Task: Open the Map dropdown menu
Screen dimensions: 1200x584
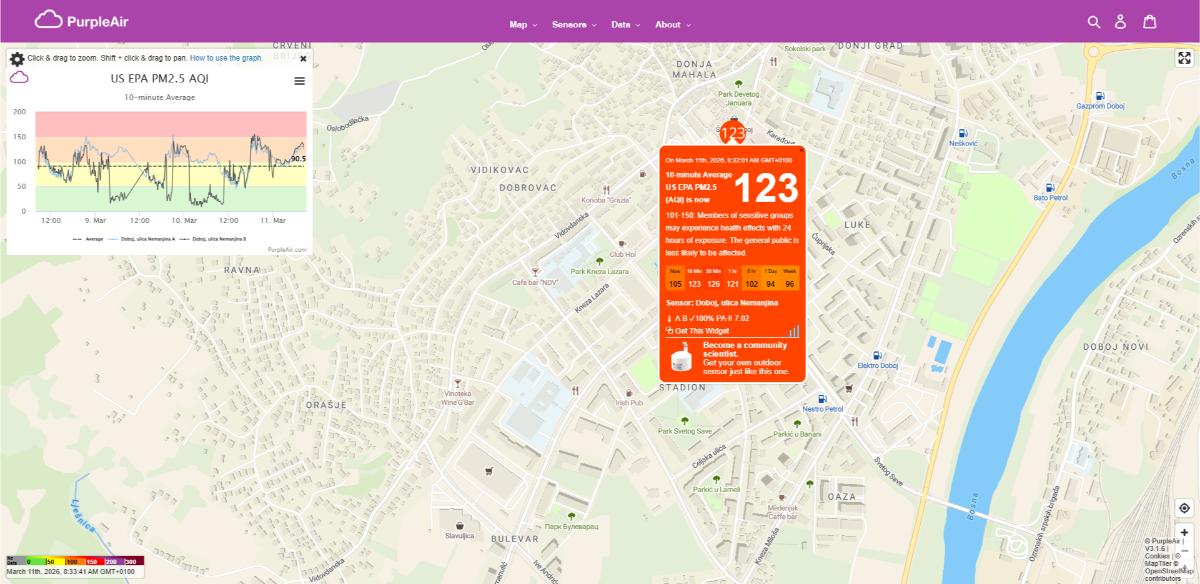Action: pos(519,25)
